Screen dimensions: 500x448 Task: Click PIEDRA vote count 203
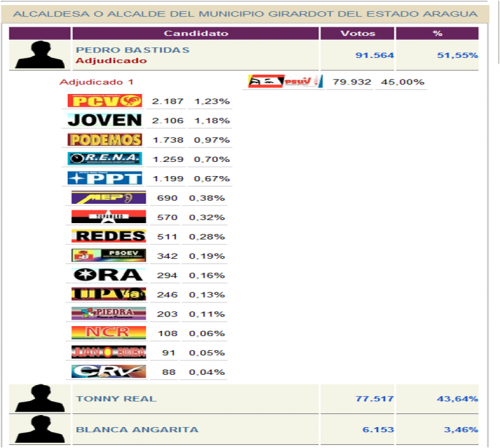(167, 314)
